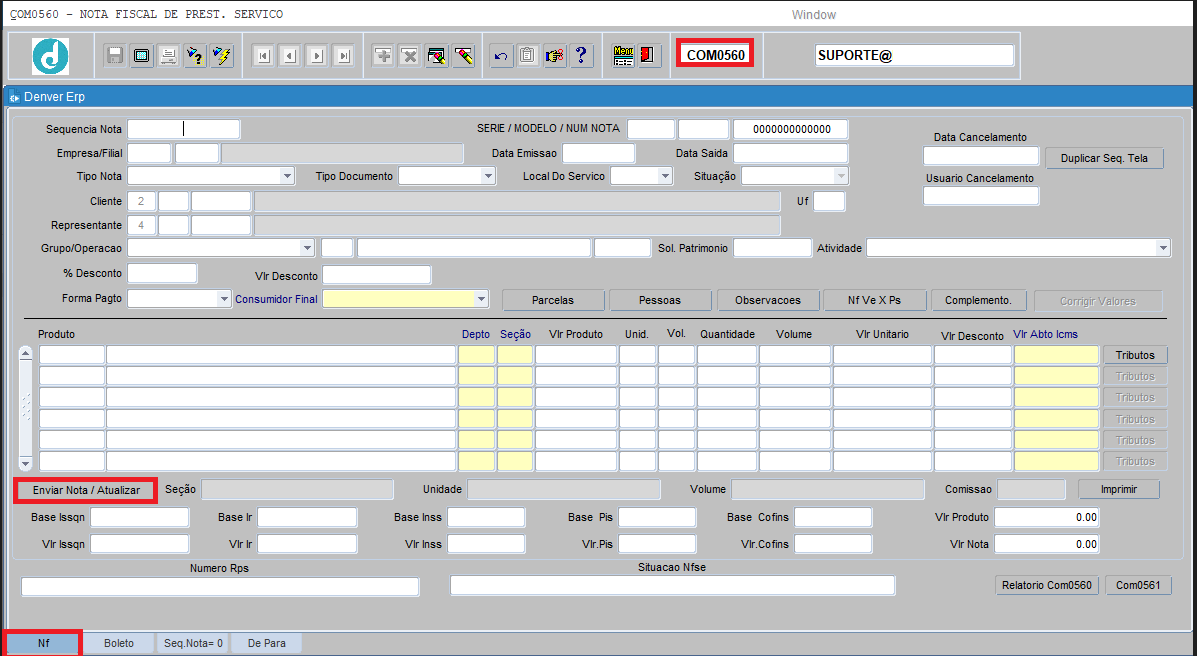Click the product grid scrollbar down arrow
Screen dimensions: 1197x656
coord(25,463)
